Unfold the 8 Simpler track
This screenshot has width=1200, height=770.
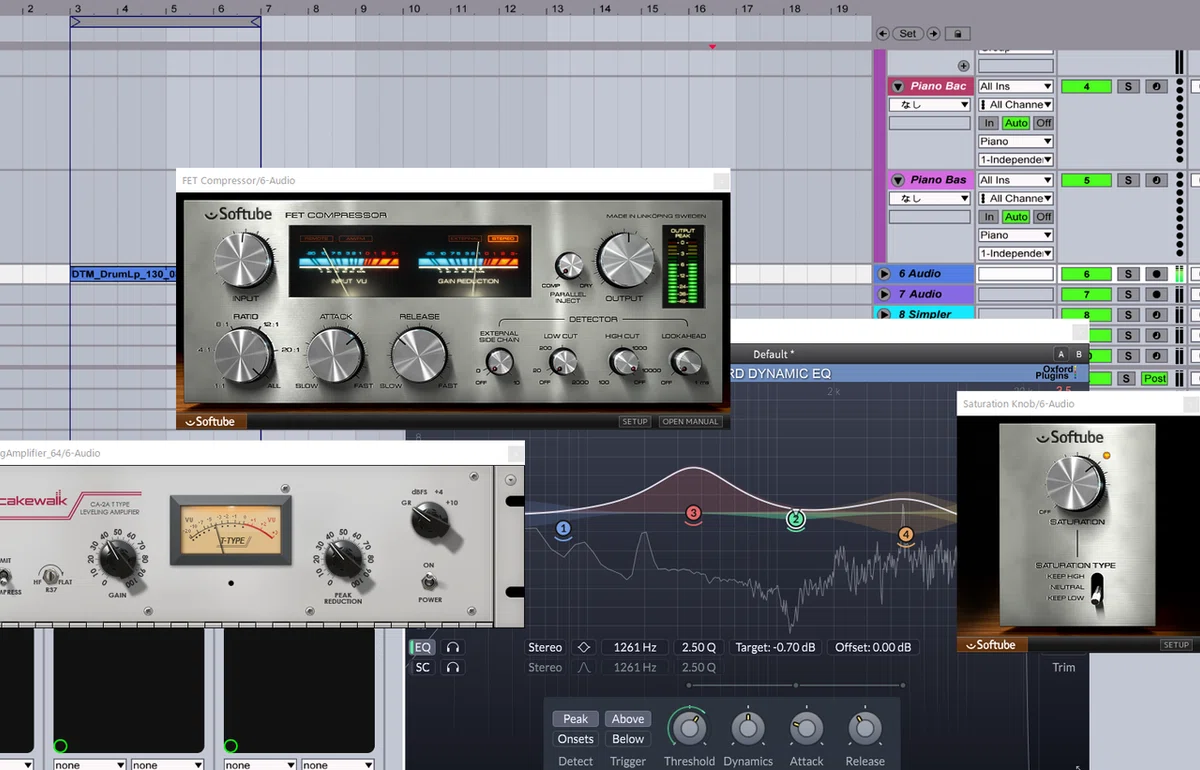[884, 314]
